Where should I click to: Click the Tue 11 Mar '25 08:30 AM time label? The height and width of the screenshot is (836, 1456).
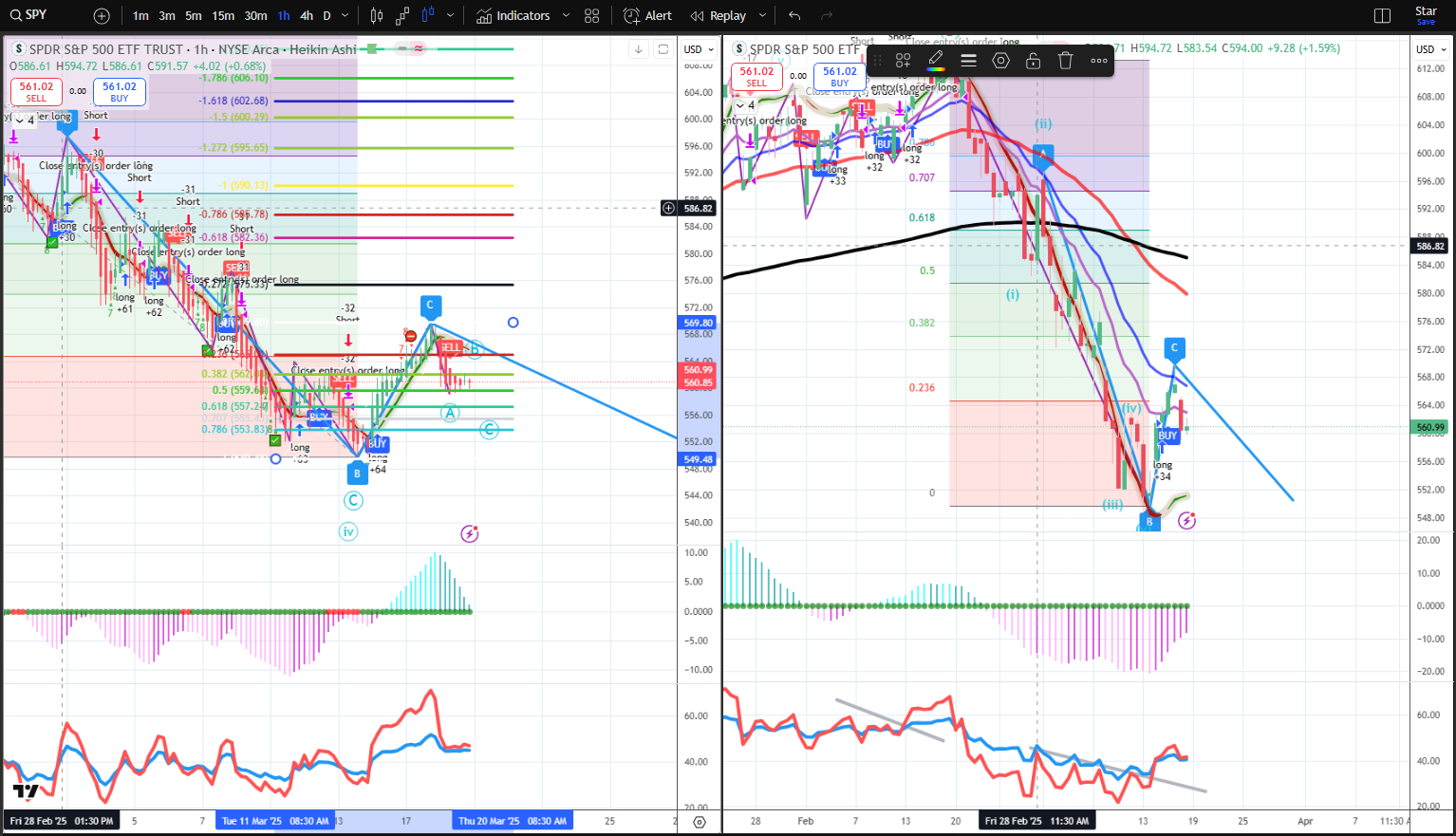click(x=275, y=821)
